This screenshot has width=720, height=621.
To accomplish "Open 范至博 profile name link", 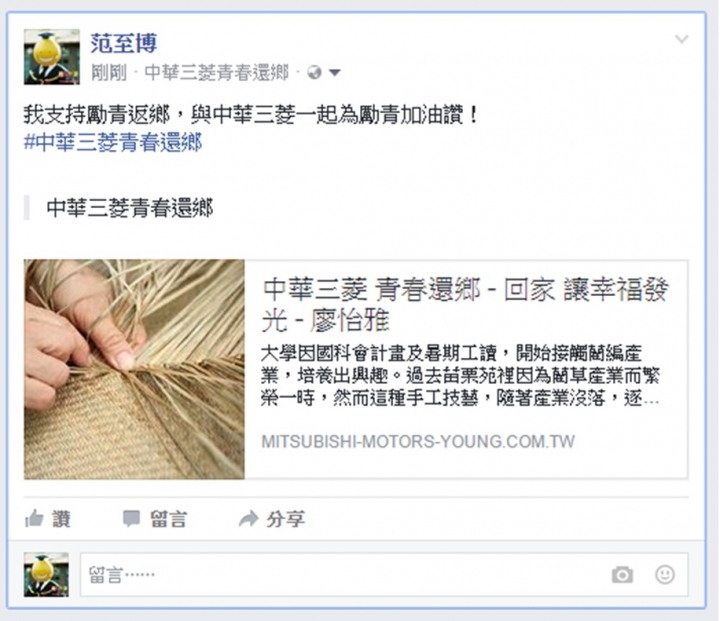I will (x=124, y=43).
